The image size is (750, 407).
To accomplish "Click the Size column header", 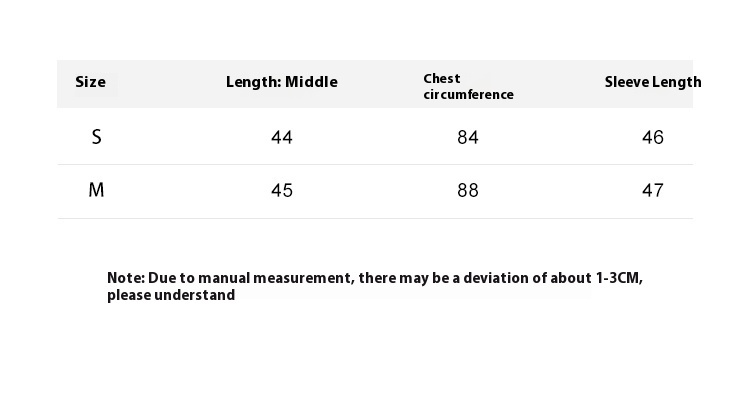I will pyautogui.click(x=90, y=82).
